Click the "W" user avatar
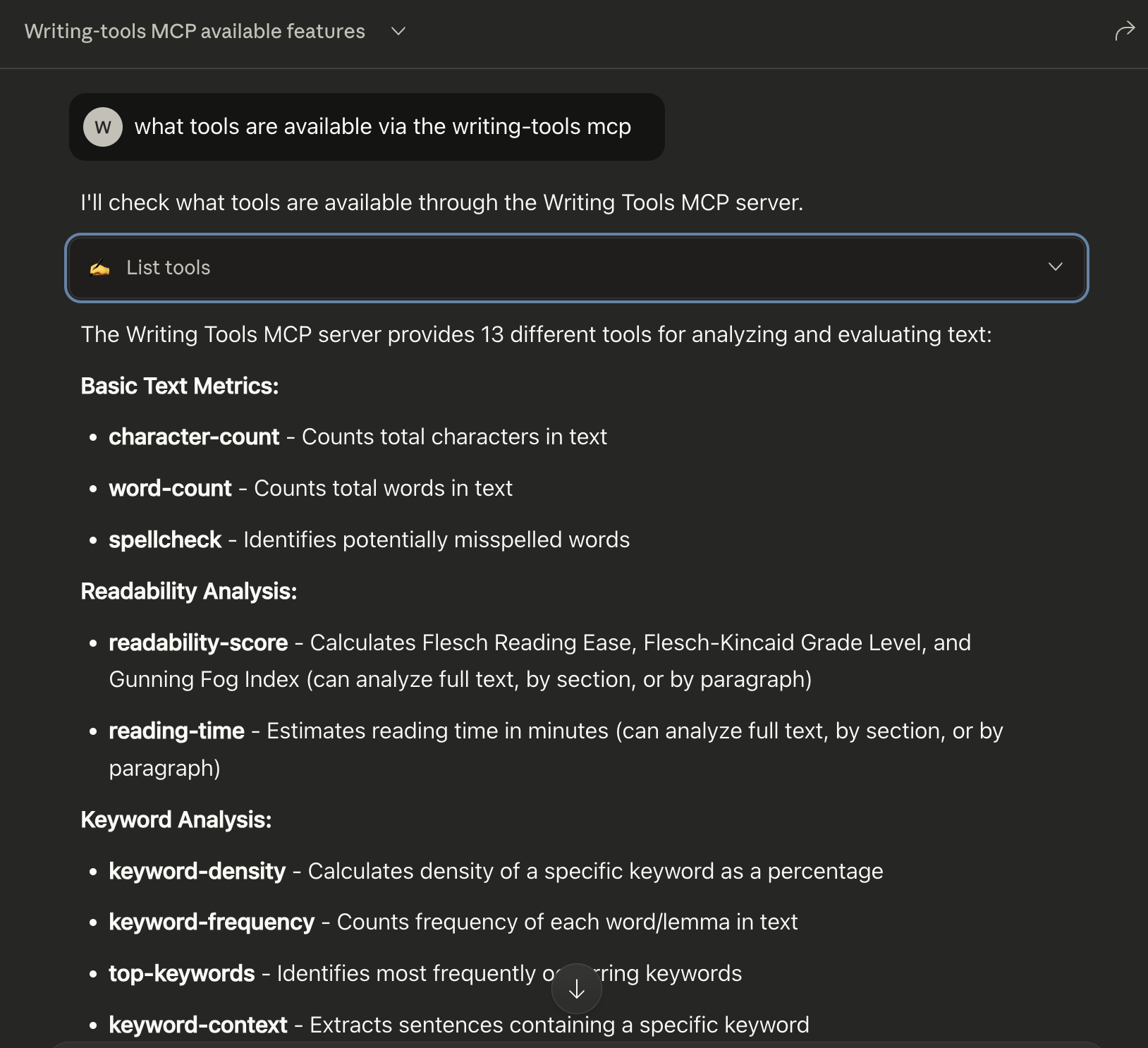1148x1048 pixels. [103, 127]
